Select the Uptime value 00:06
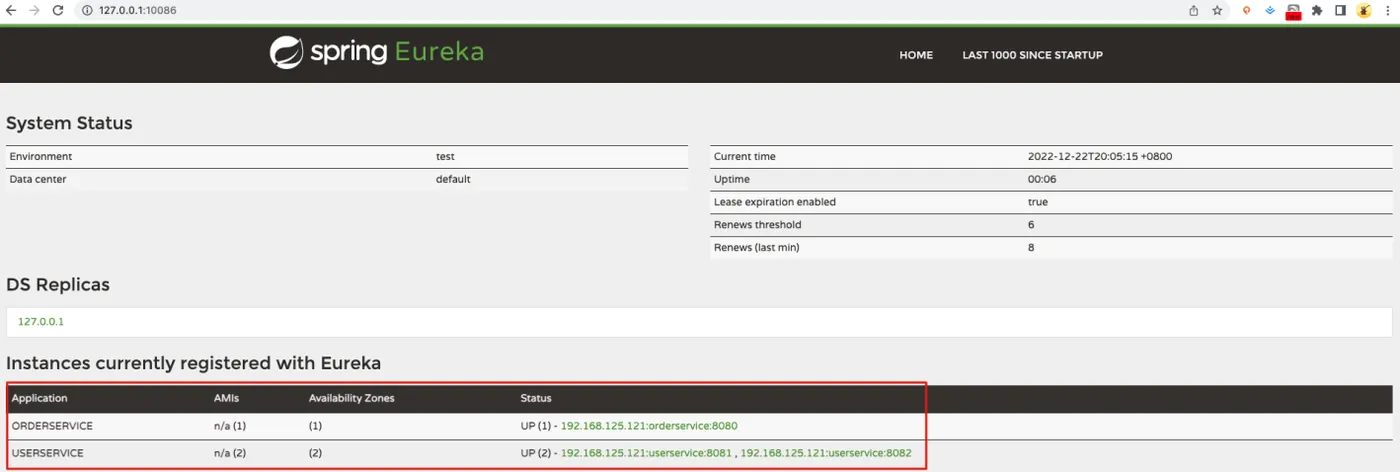1400x472 pixels. coord(1042,179)
